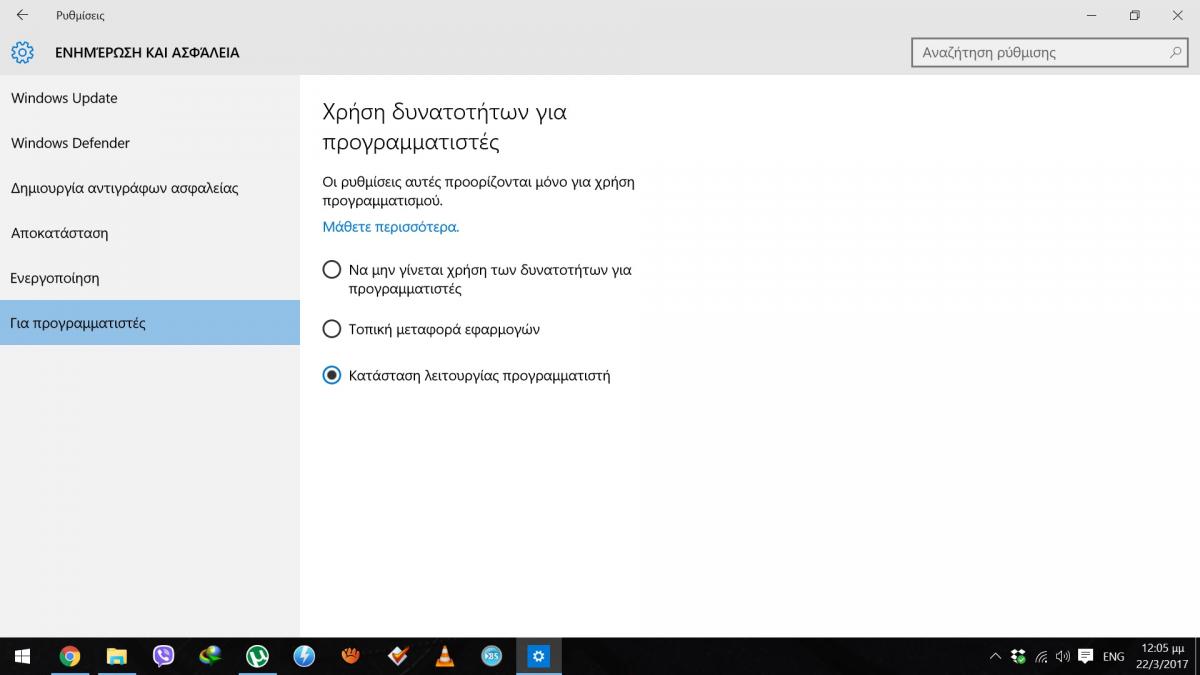Open 'Δημιουργία αντιγράφων ασφαλείας' section
This screenshot has height=675, width=1200.
150,188
